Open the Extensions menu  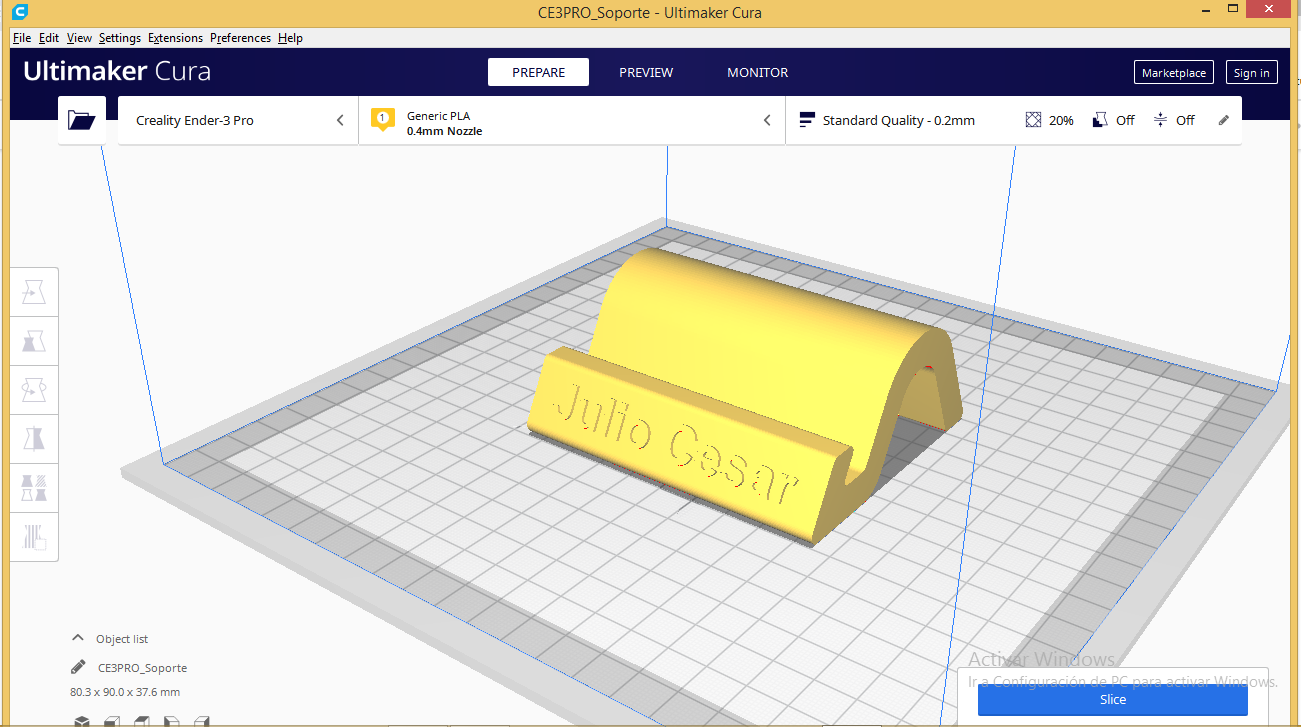tap(175, 38)
